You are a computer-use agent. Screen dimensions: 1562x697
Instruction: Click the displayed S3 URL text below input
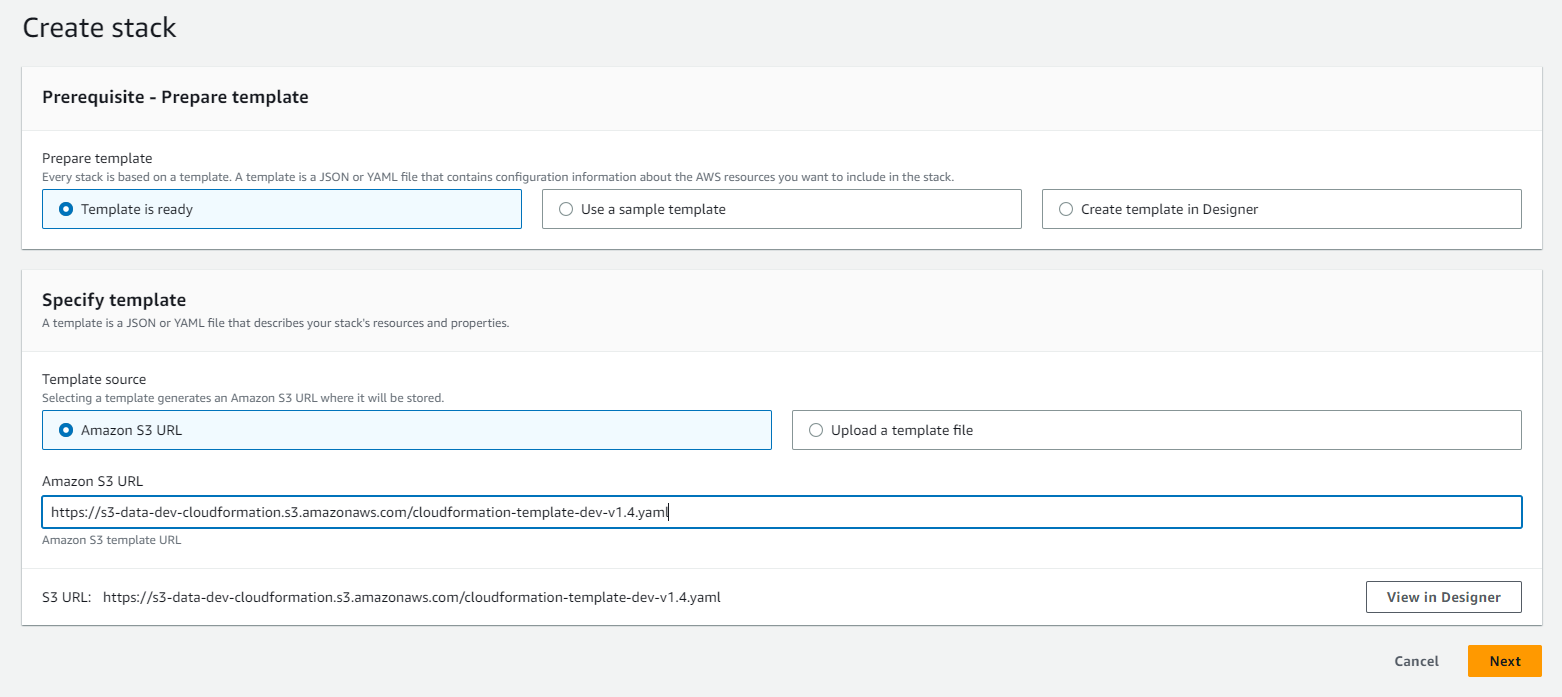(411, 597)
